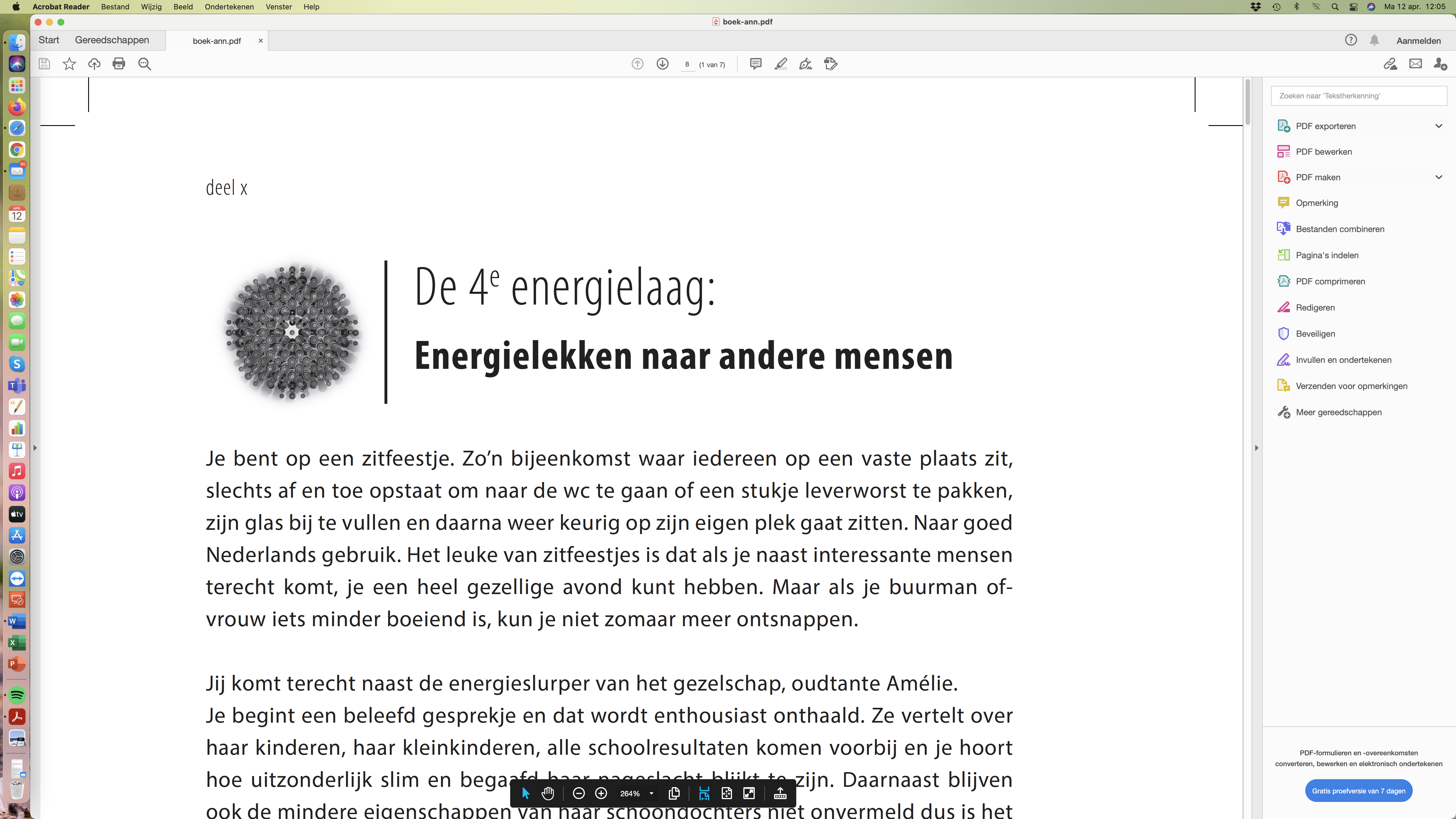This screenshot has height=819, width=1456.
Task: Open the Venster menu
Action: click(x=278, y=7)
